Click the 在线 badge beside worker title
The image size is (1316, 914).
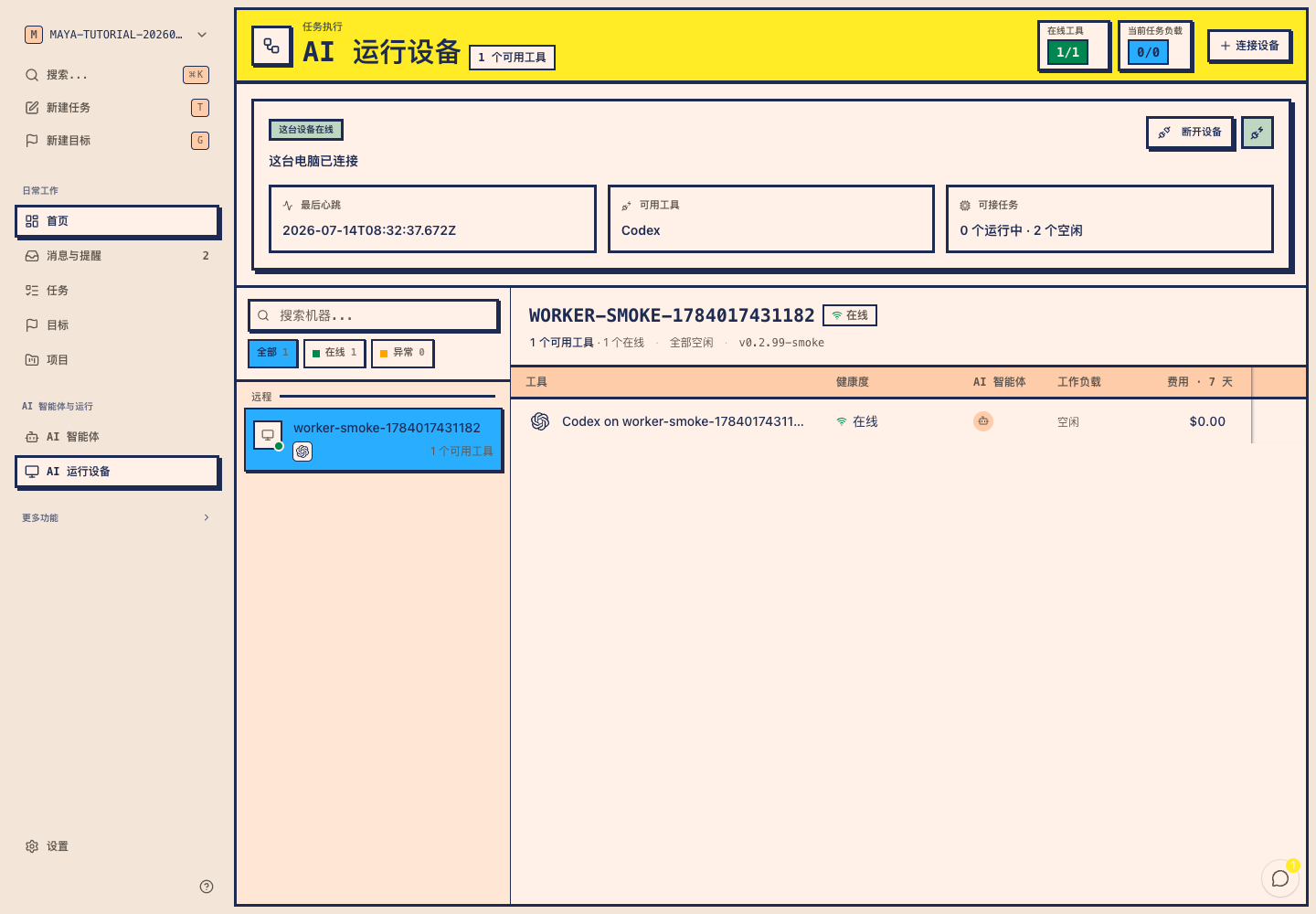(x=850, y=315)
